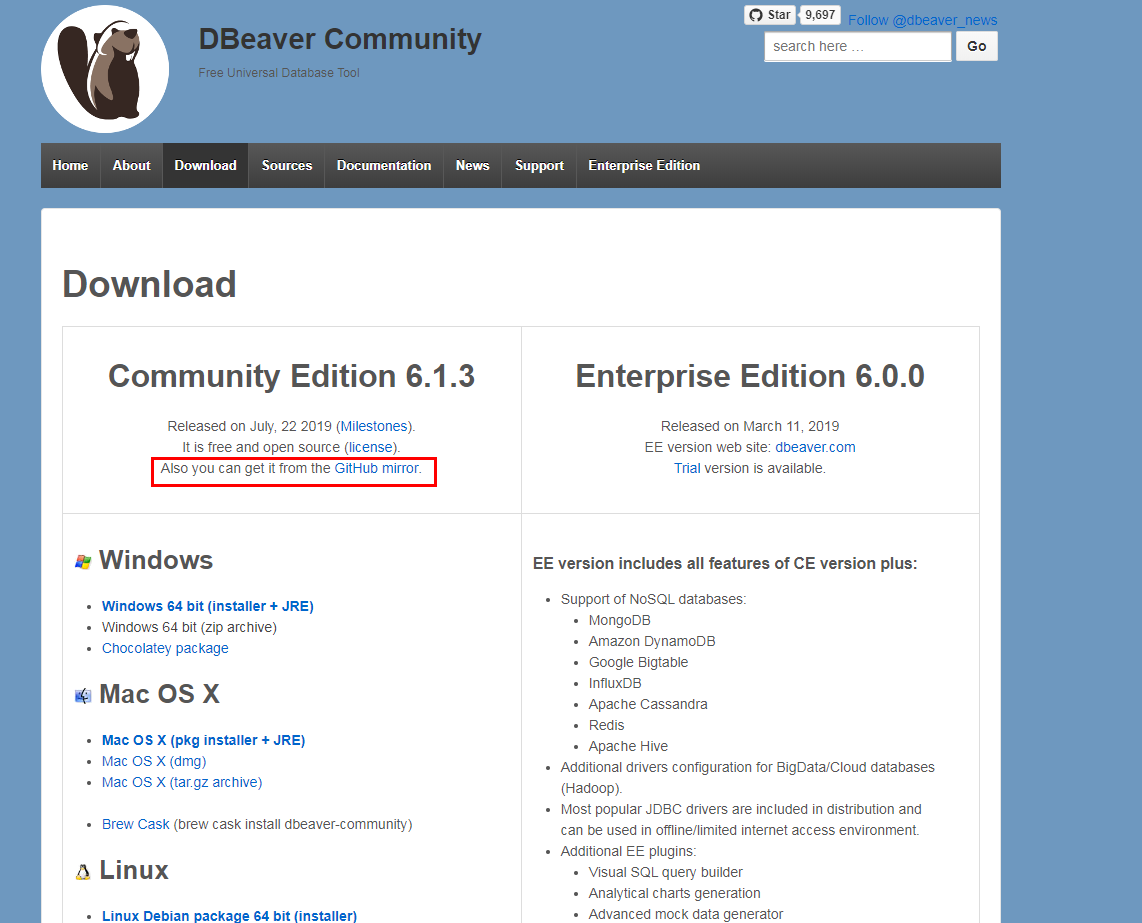
Task: Focus the 'search here' input field
Action: point(857,47)
